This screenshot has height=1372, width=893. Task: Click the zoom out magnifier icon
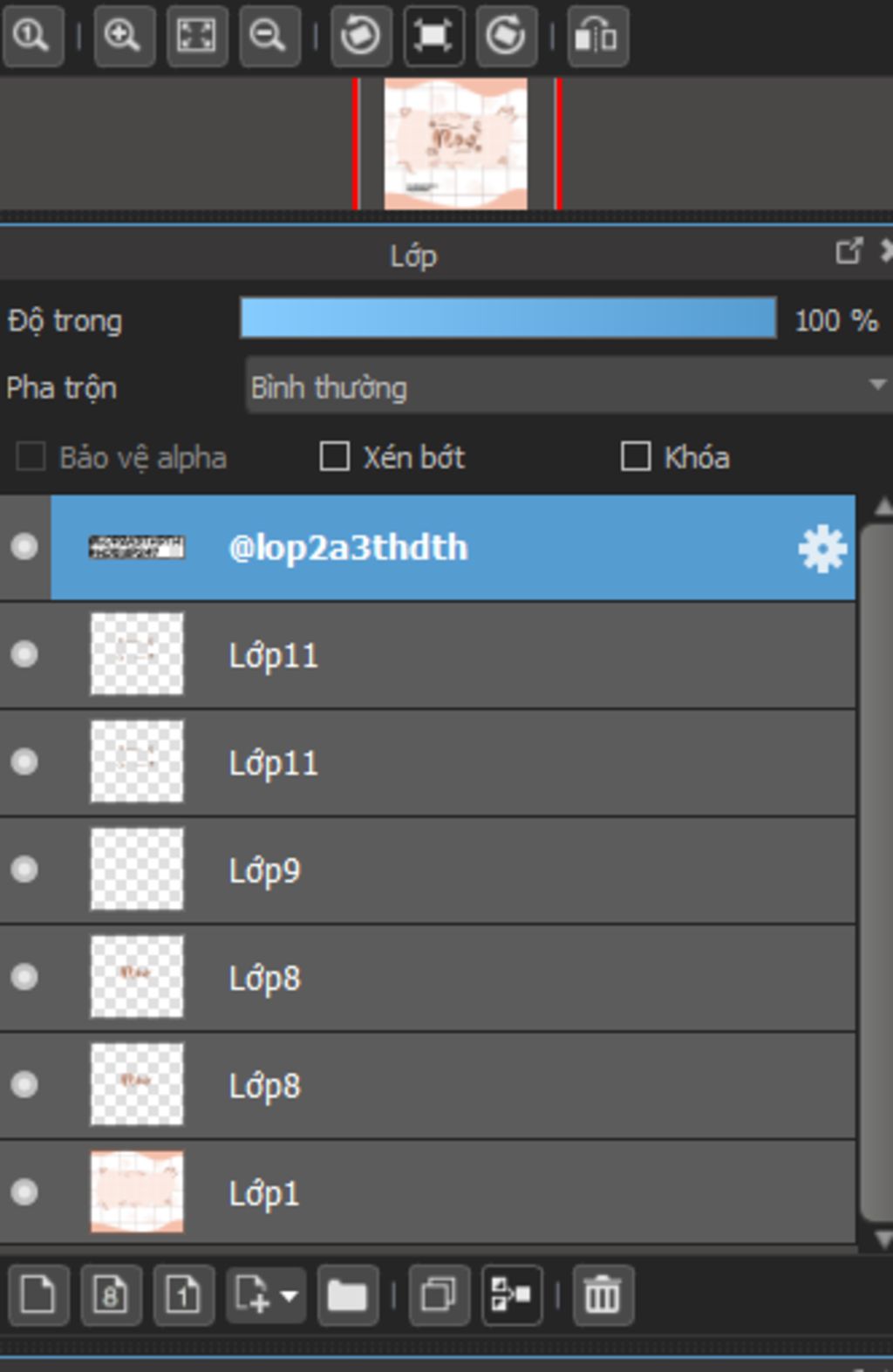click(x=269, y=36)
